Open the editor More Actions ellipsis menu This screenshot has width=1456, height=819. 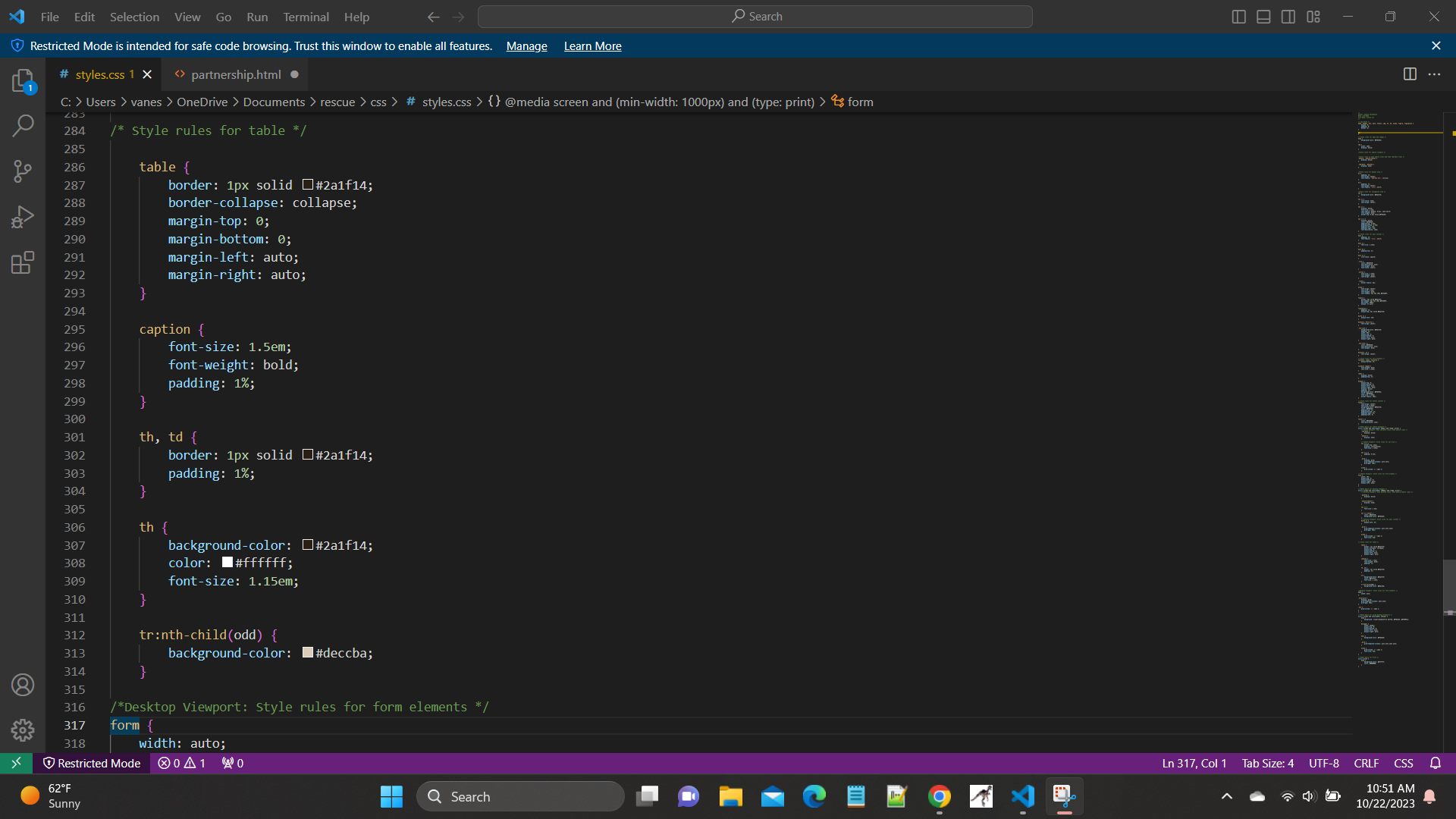[x=1434, y=74]
